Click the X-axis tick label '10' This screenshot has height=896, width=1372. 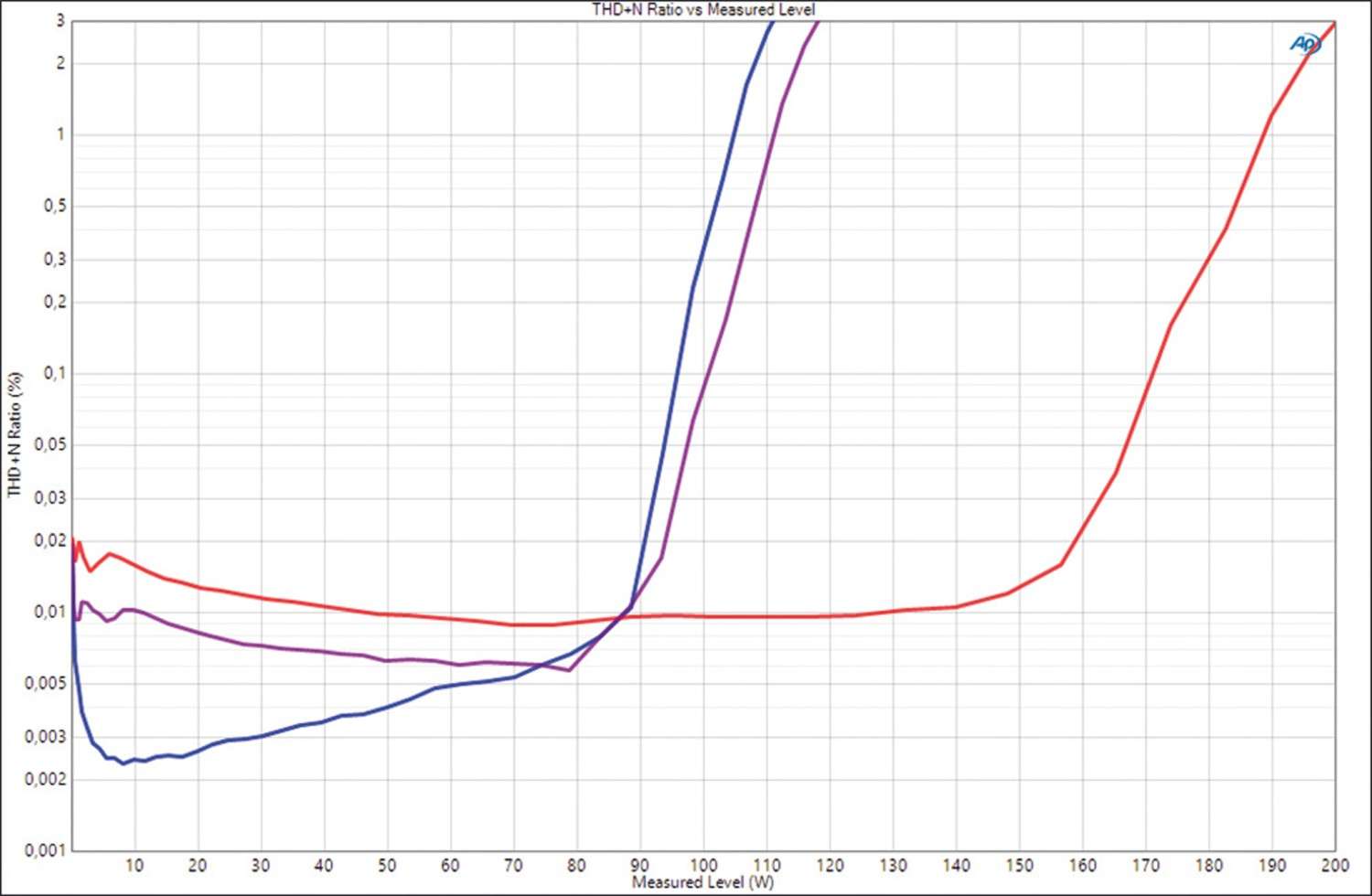[134, 865]
